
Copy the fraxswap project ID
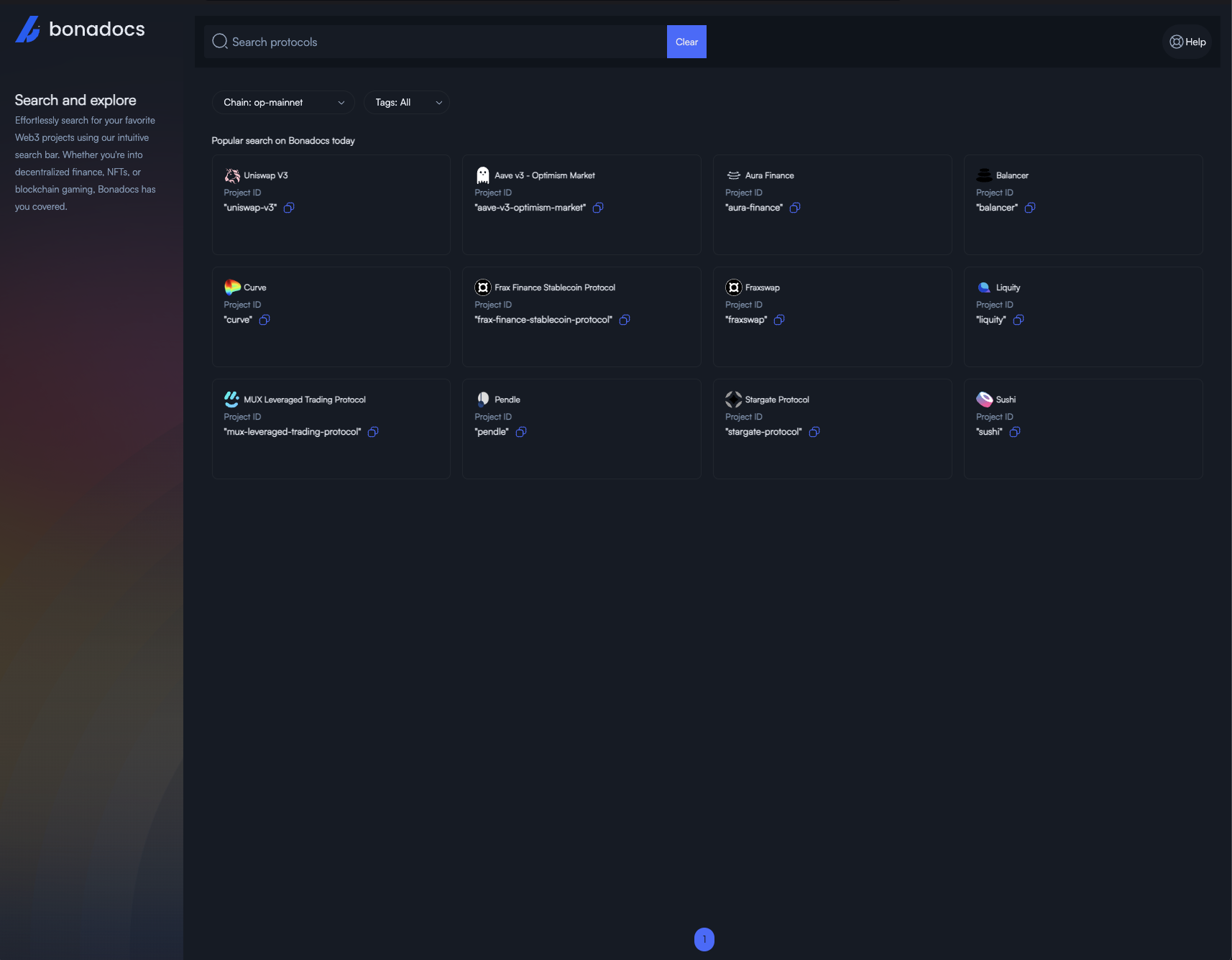coord(779,320)
